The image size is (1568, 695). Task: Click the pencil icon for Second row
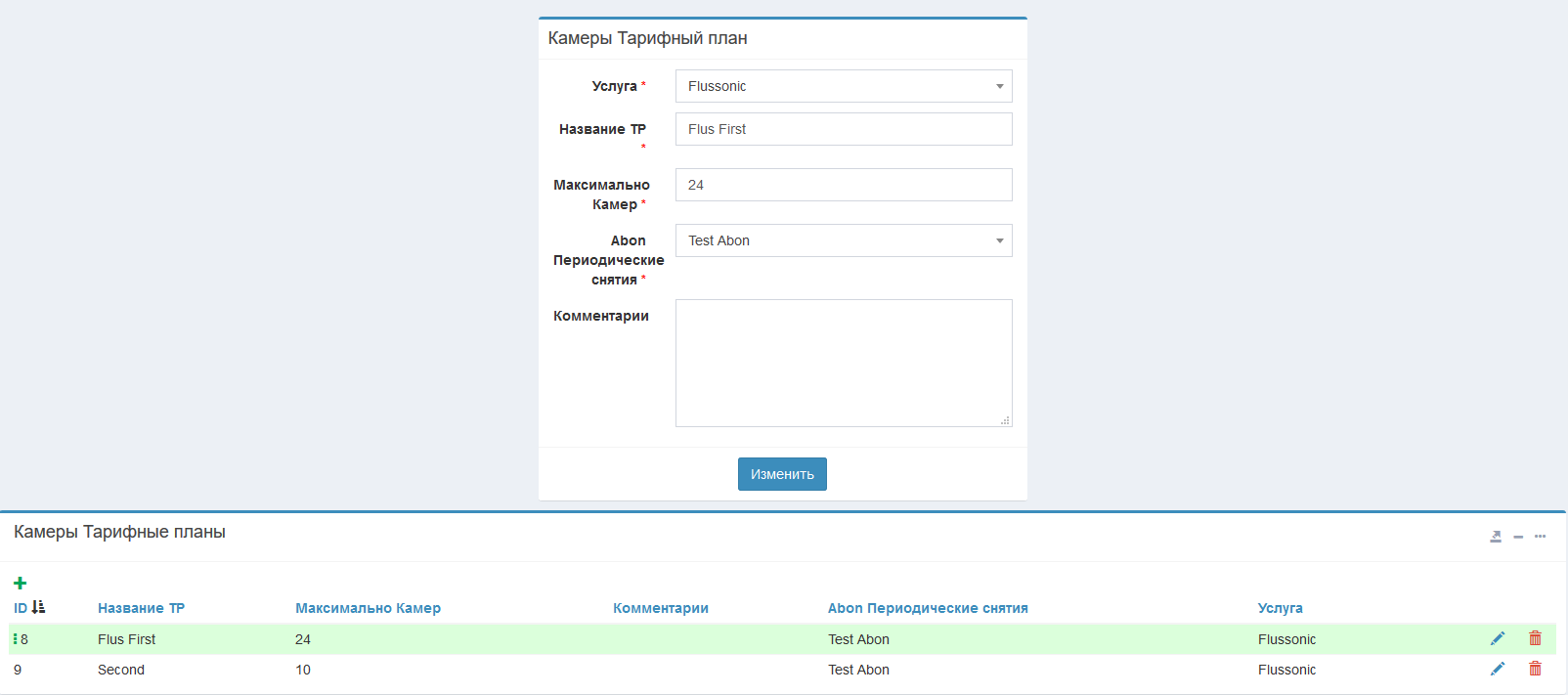[x=1497, y=669]
